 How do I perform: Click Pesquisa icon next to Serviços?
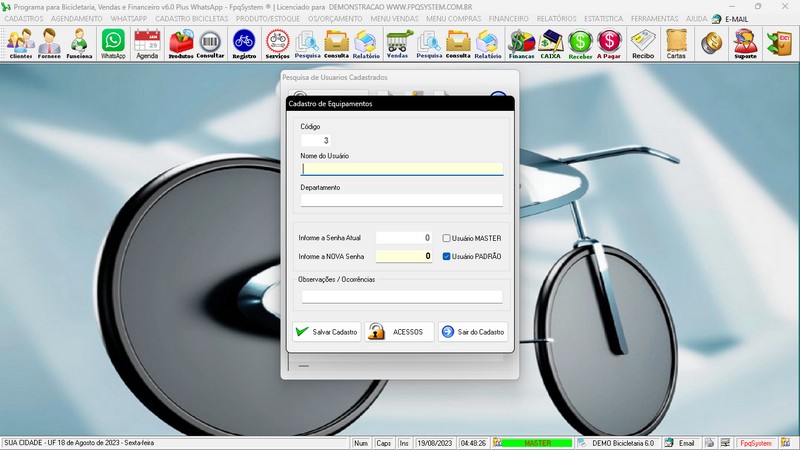pyautogui.click(x=308, y=44)
